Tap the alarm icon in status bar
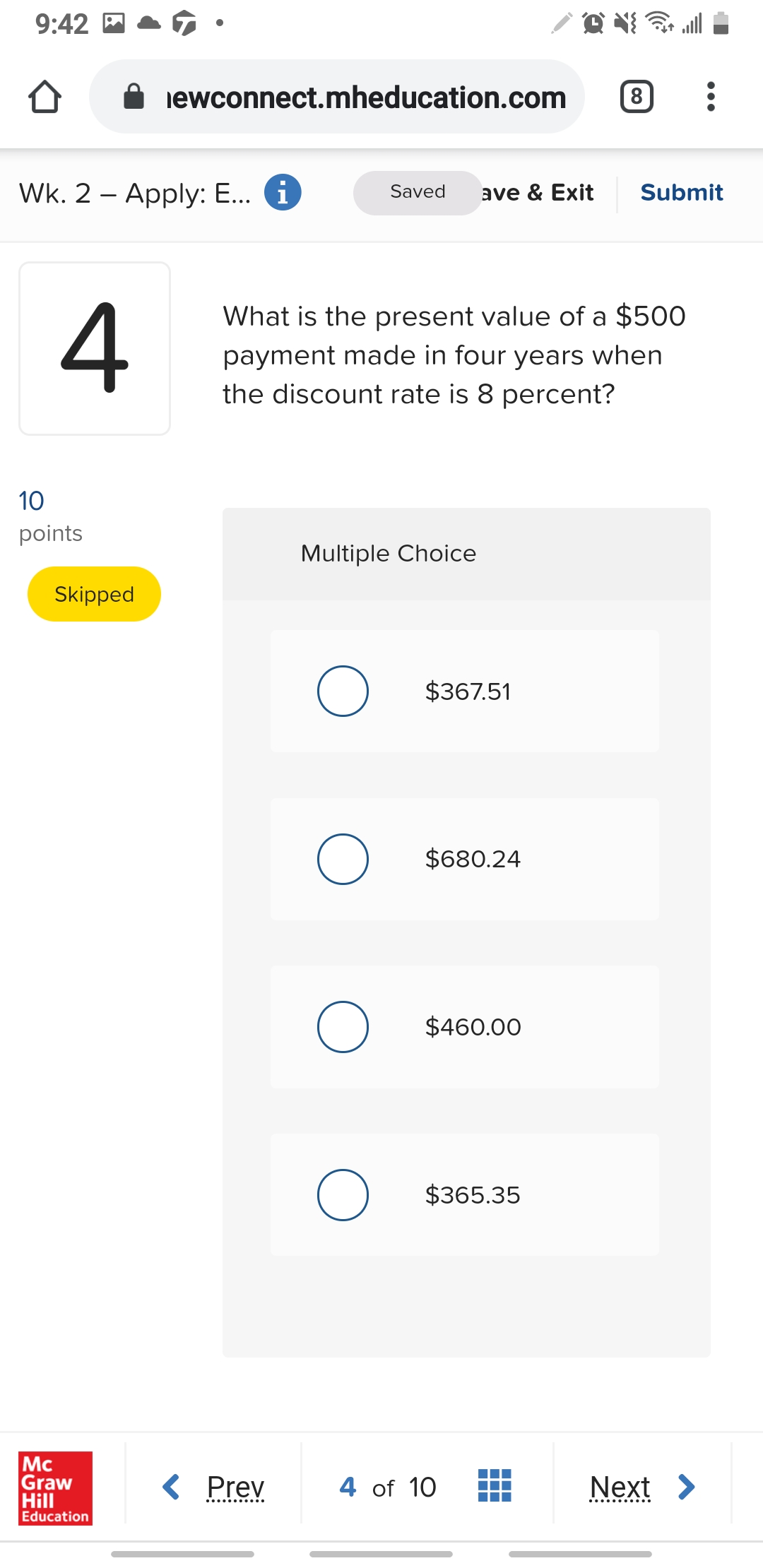Screen dimensions: 763x1568 (593, 23)
